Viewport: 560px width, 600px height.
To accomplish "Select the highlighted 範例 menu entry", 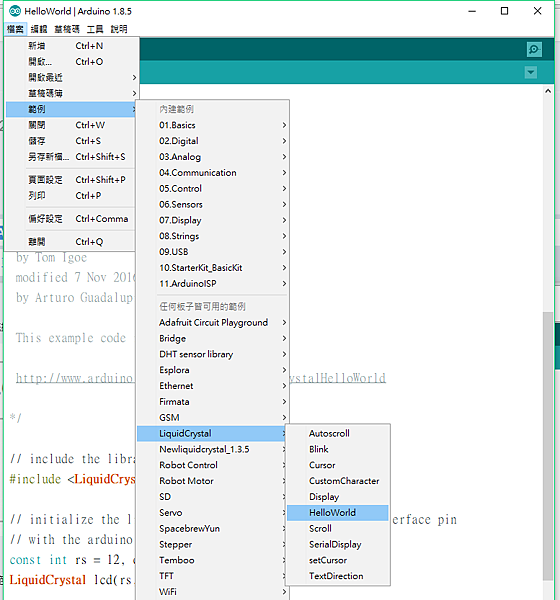I will (x=71, y=109).
